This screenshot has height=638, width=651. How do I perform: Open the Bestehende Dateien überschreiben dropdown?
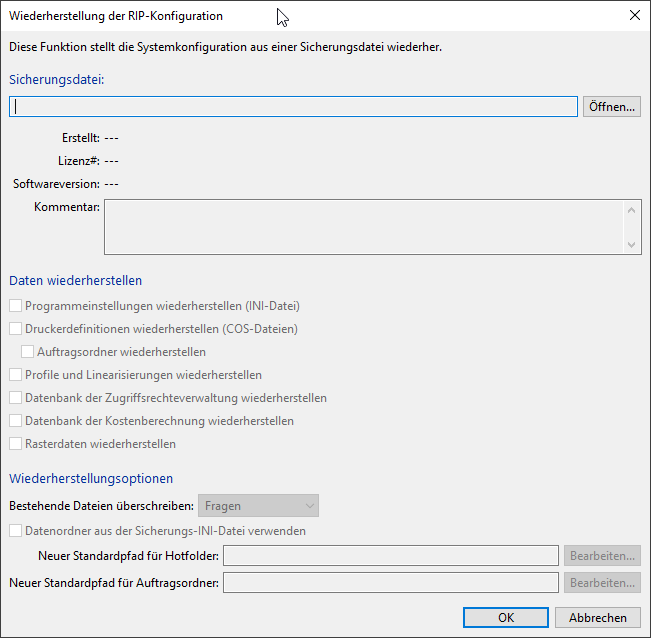258,506
